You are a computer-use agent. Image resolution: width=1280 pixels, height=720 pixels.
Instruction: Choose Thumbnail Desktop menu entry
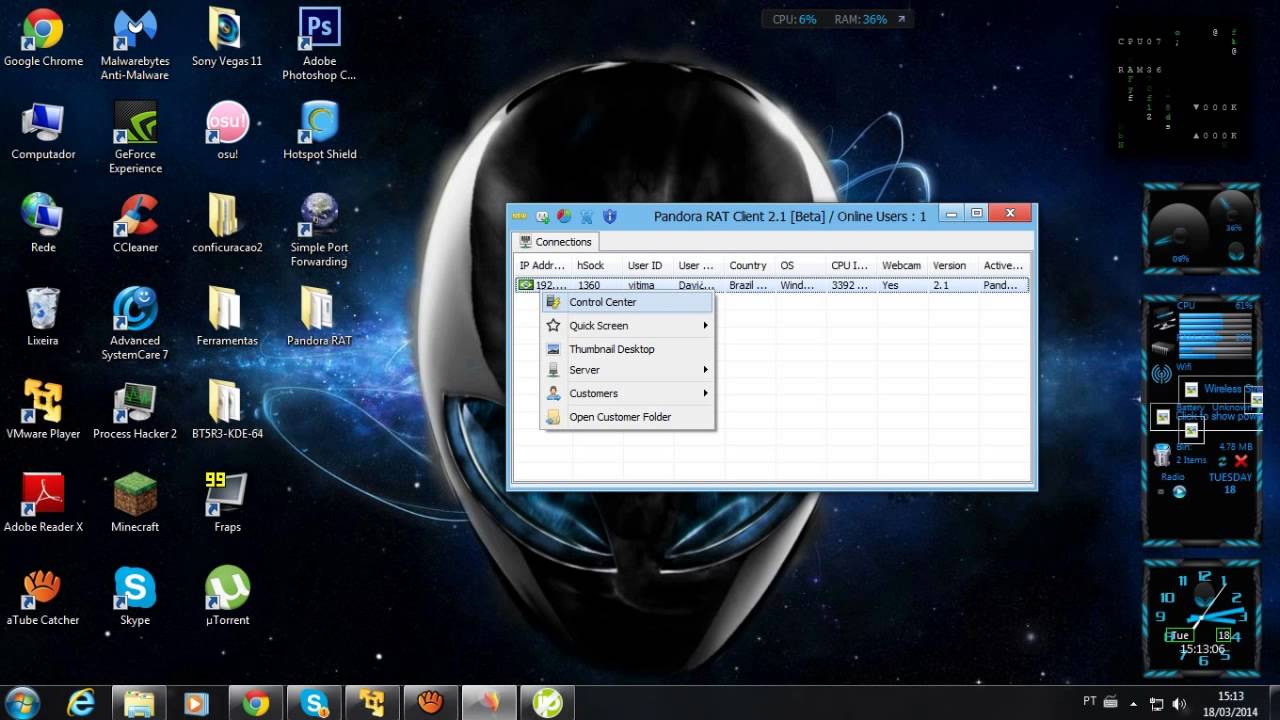(x=628, y=349)
